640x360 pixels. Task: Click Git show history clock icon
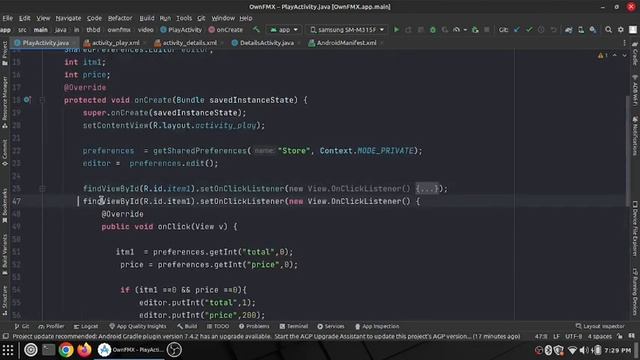541,30
